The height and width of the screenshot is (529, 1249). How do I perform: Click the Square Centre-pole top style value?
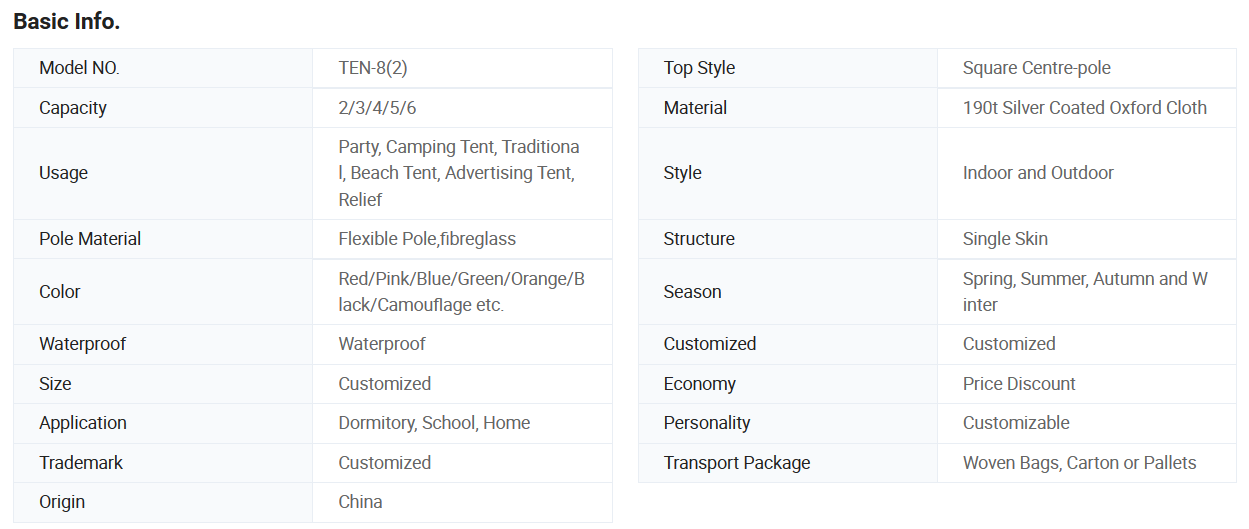(x=1036, y=68)
